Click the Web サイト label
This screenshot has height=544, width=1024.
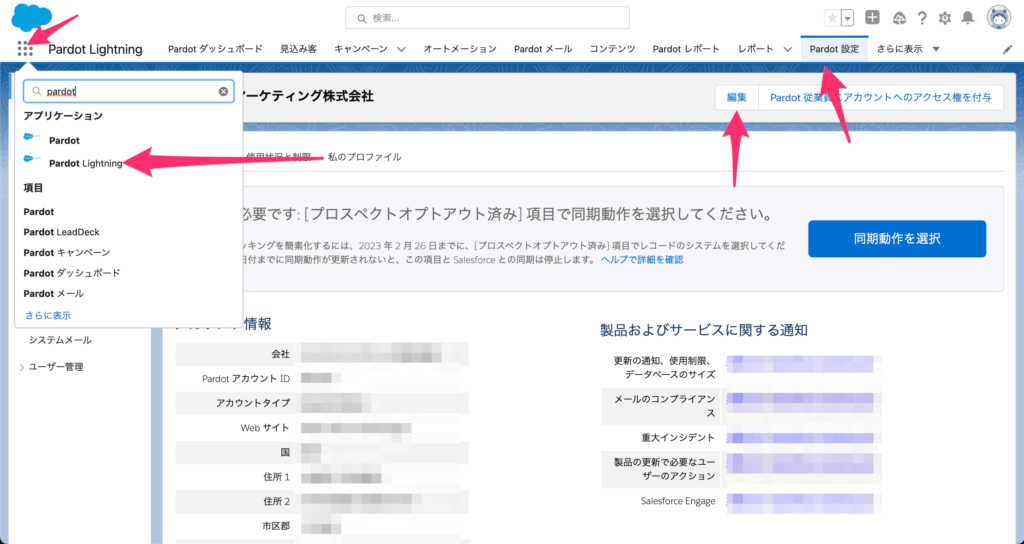265,428
